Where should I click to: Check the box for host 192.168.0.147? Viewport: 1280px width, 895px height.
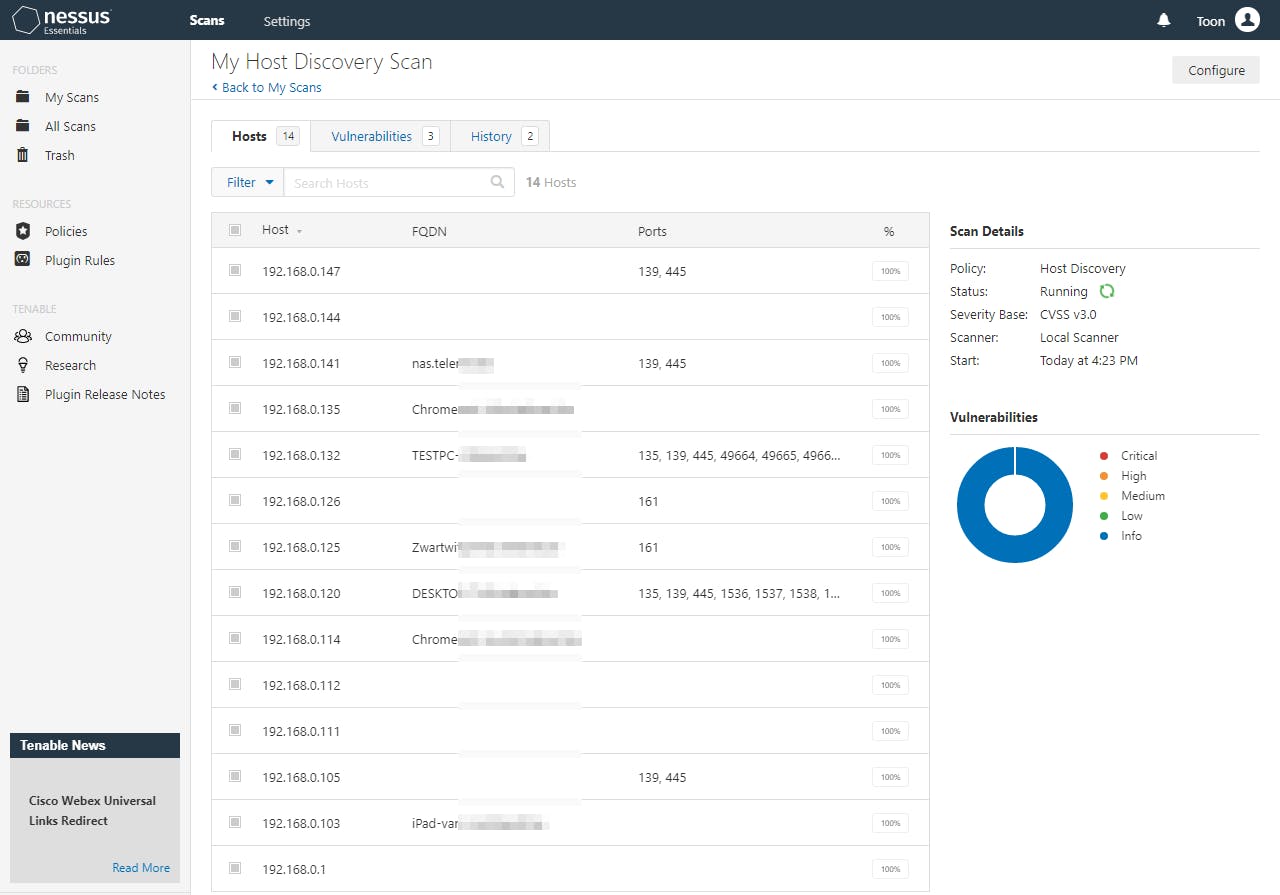pos(235,270)
